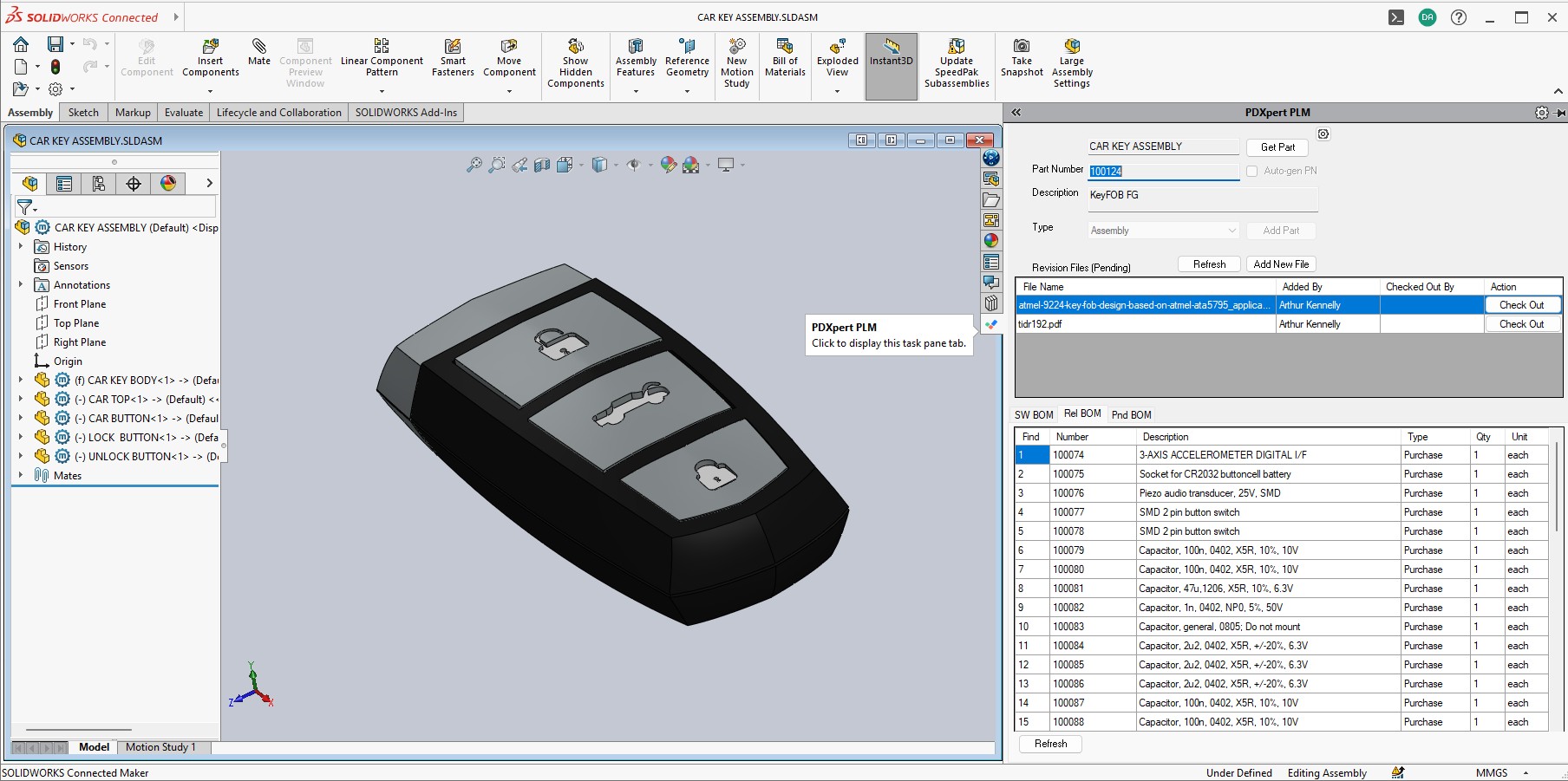Open the New Motion Study tool
This screenshot has width=1568, height=781.
point(736,63)
